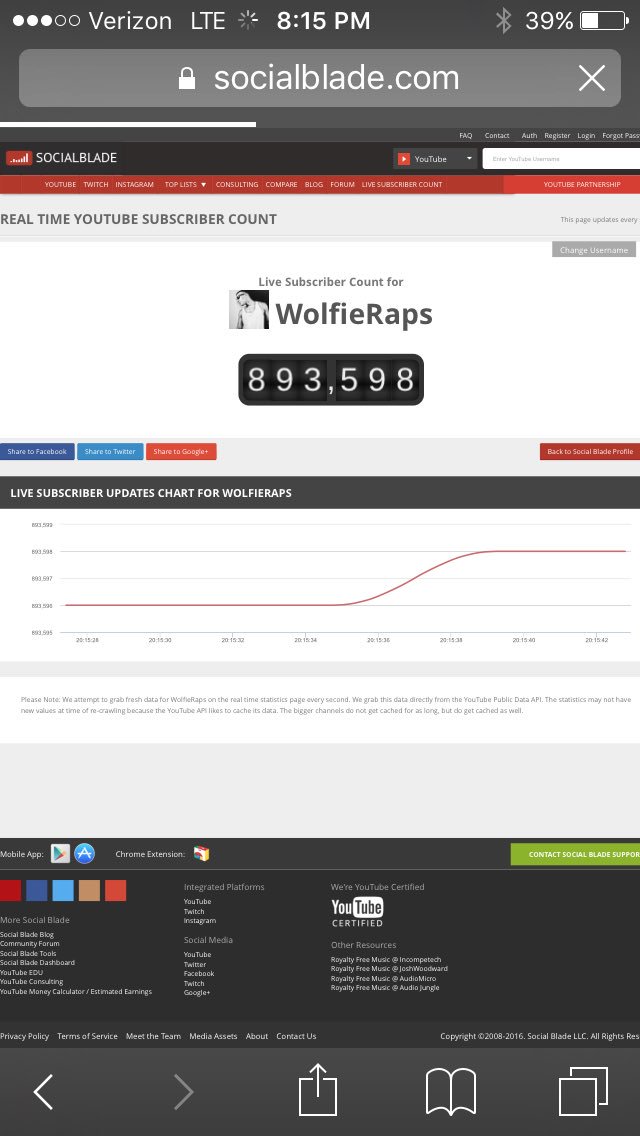Open Safari bookmarks book icon
640x1136 pixels.
[450, 1092]
